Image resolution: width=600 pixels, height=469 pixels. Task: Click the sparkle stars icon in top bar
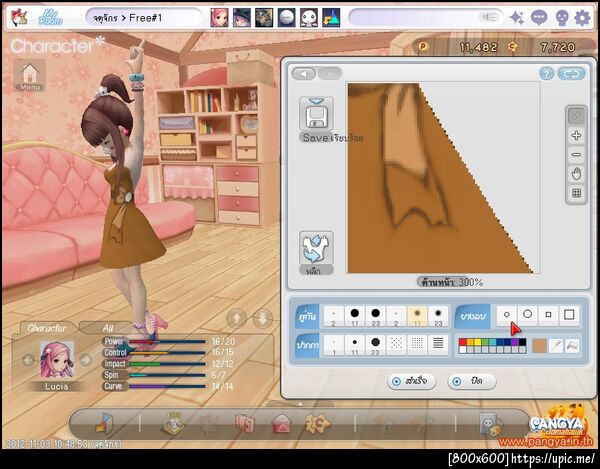coord(517,18)
